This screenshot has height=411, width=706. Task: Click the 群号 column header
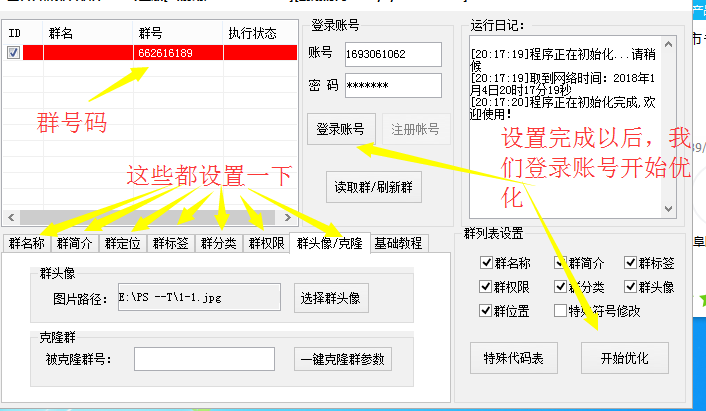pos(178,33)
